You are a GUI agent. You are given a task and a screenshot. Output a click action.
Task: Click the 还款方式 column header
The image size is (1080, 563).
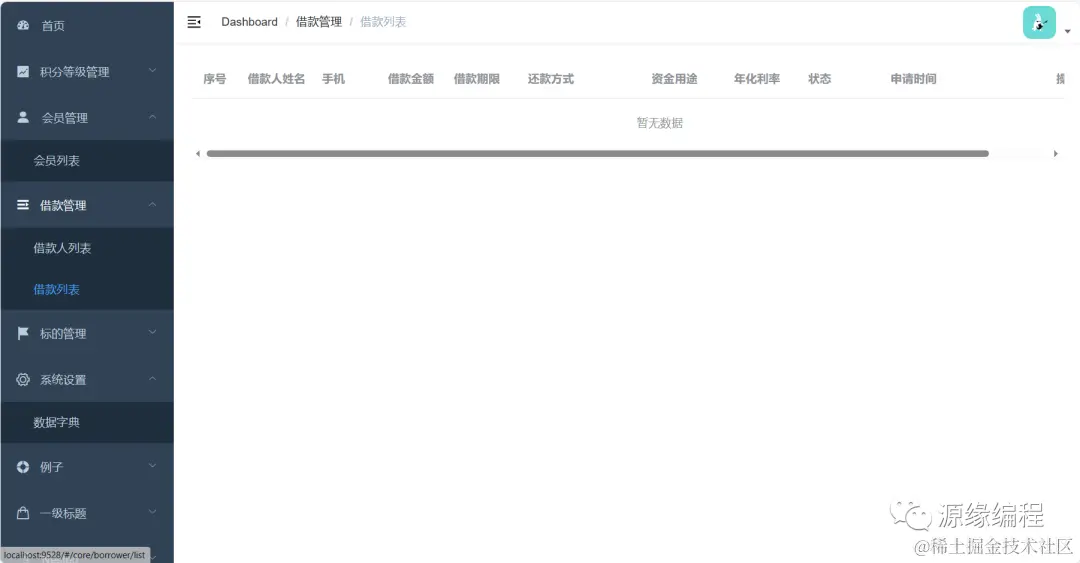pos(551,79)
